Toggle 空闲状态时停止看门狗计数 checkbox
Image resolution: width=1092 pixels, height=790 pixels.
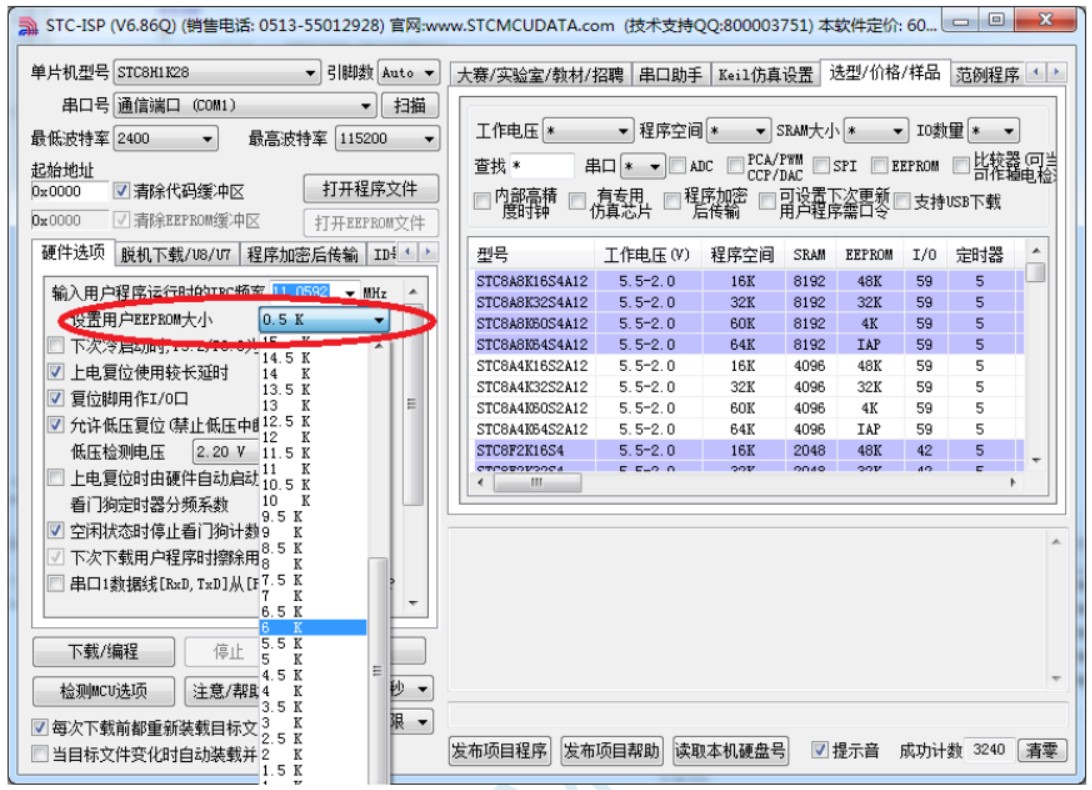(56, 531)
